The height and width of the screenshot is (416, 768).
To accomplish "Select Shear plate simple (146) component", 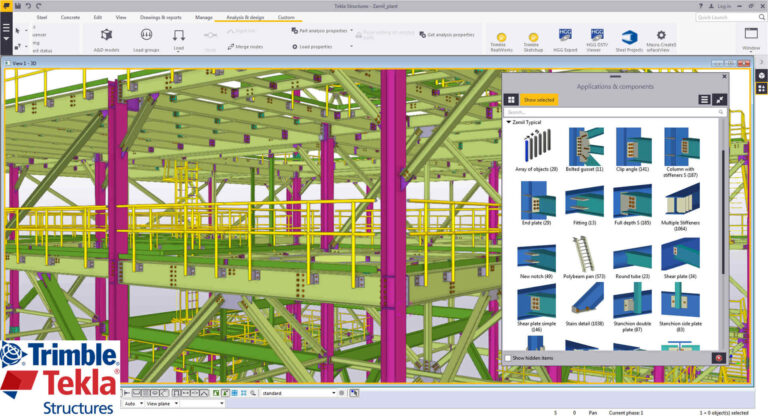I will (x=536, y=309).
